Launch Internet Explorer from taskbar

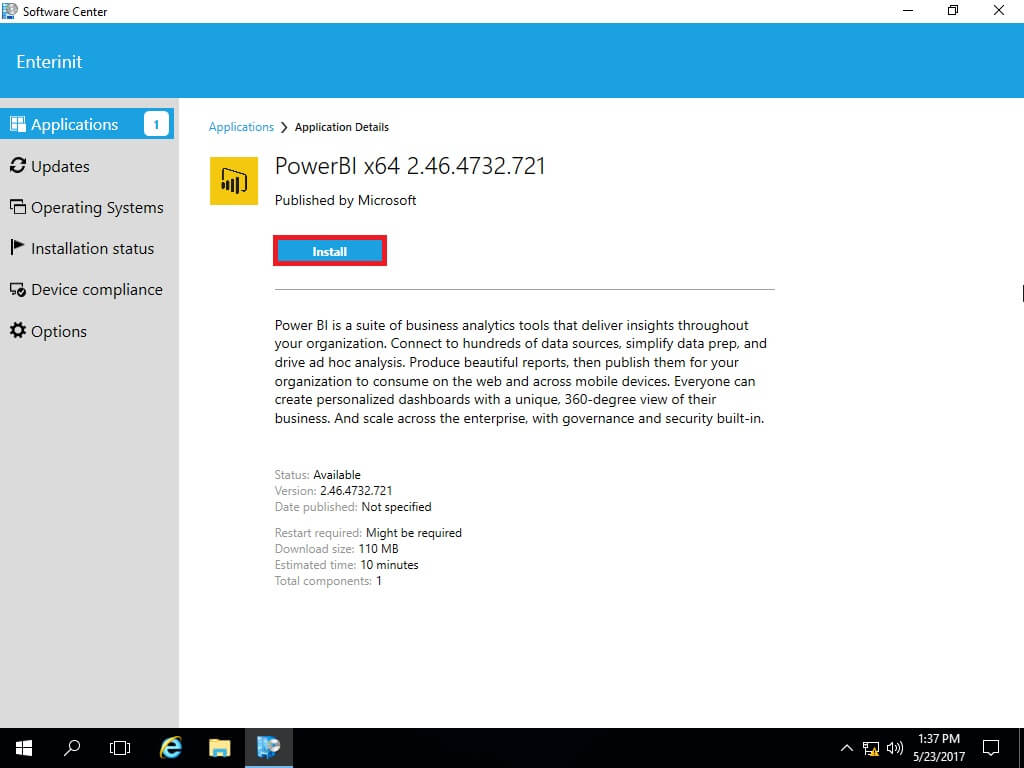(x=170, y=748)
